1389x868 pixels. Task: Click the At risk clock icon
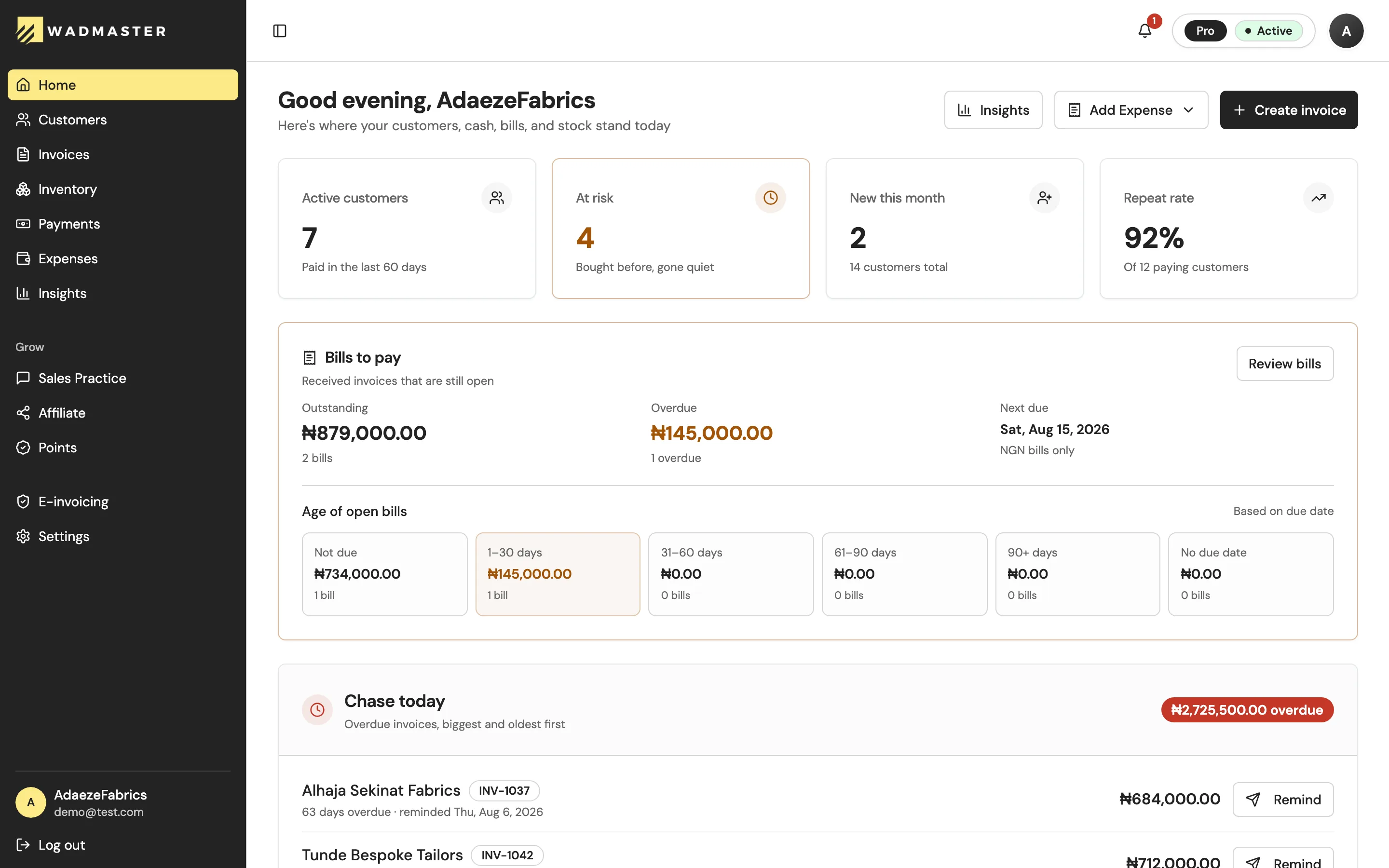tap(770, 198)
